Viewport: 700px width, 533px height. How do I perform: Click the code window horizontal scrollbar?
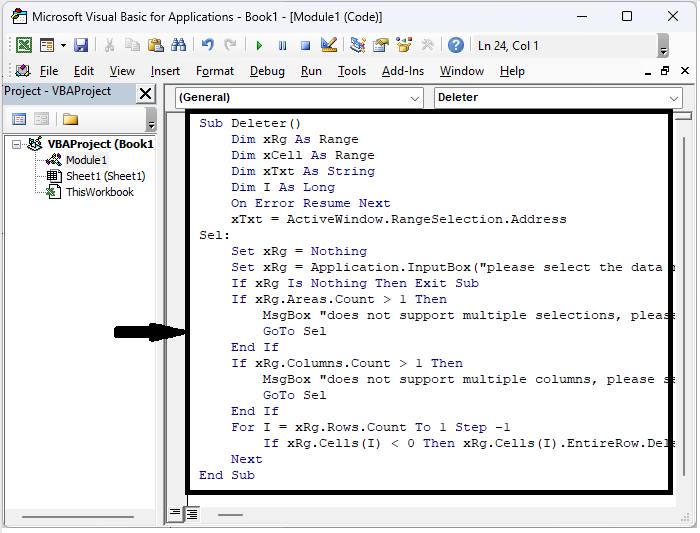pyautogui.click(x=231, y=515)
